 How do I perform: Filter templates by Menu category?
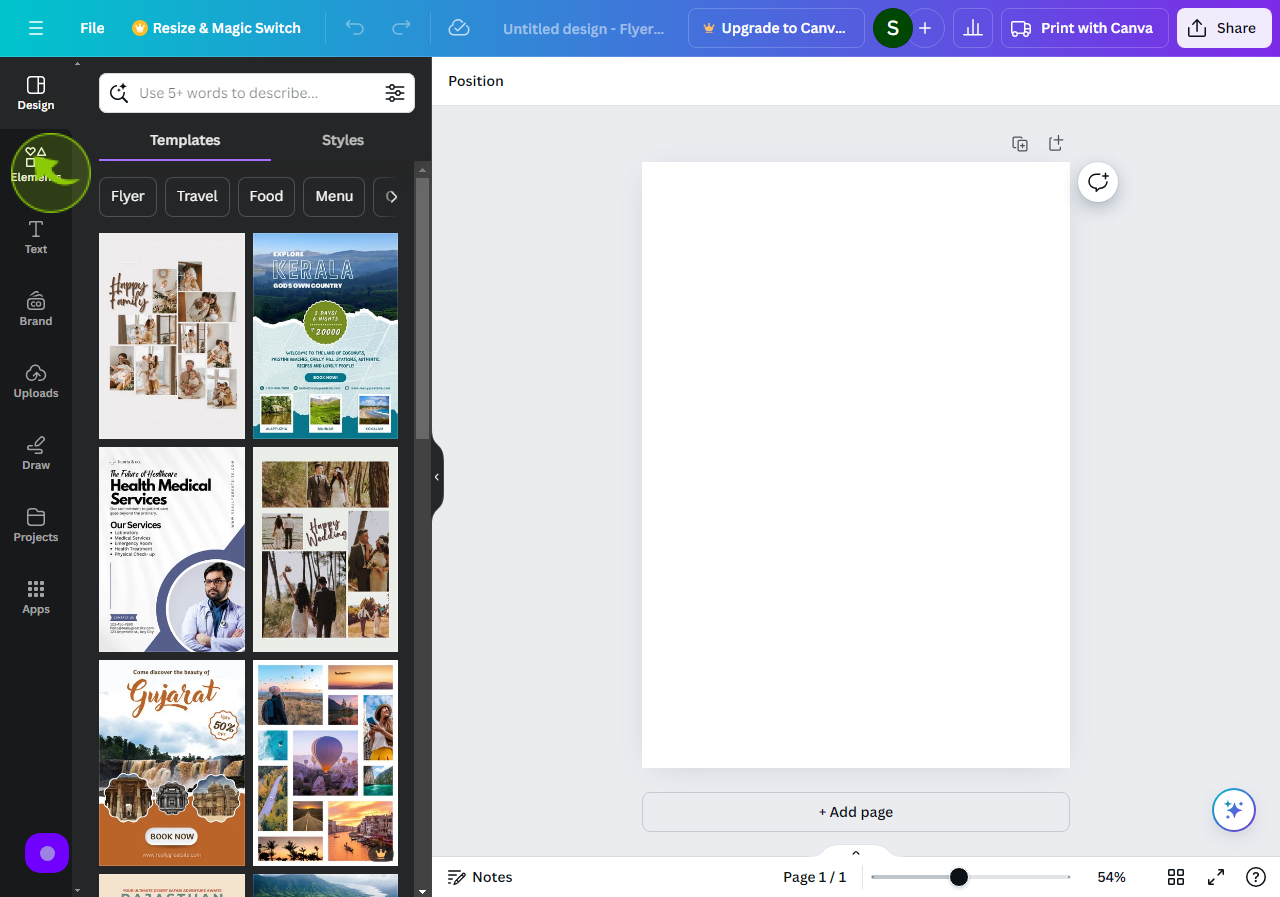coord(334,196)
